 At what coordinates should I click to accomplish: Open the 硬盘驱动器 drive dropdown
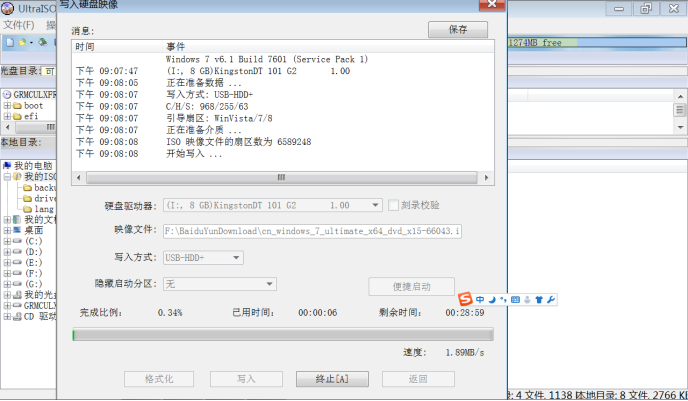(375, 205)
